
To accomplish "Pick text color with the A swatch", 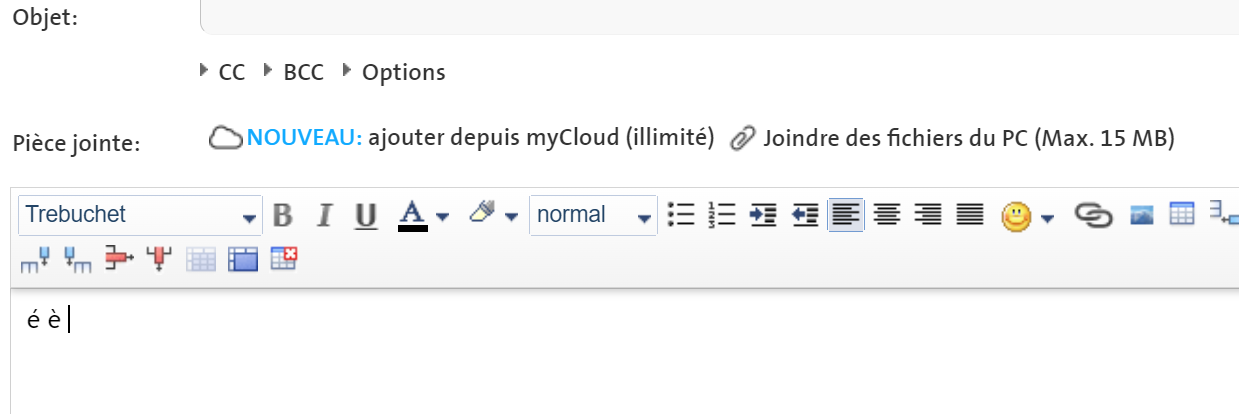I will 413,215.
